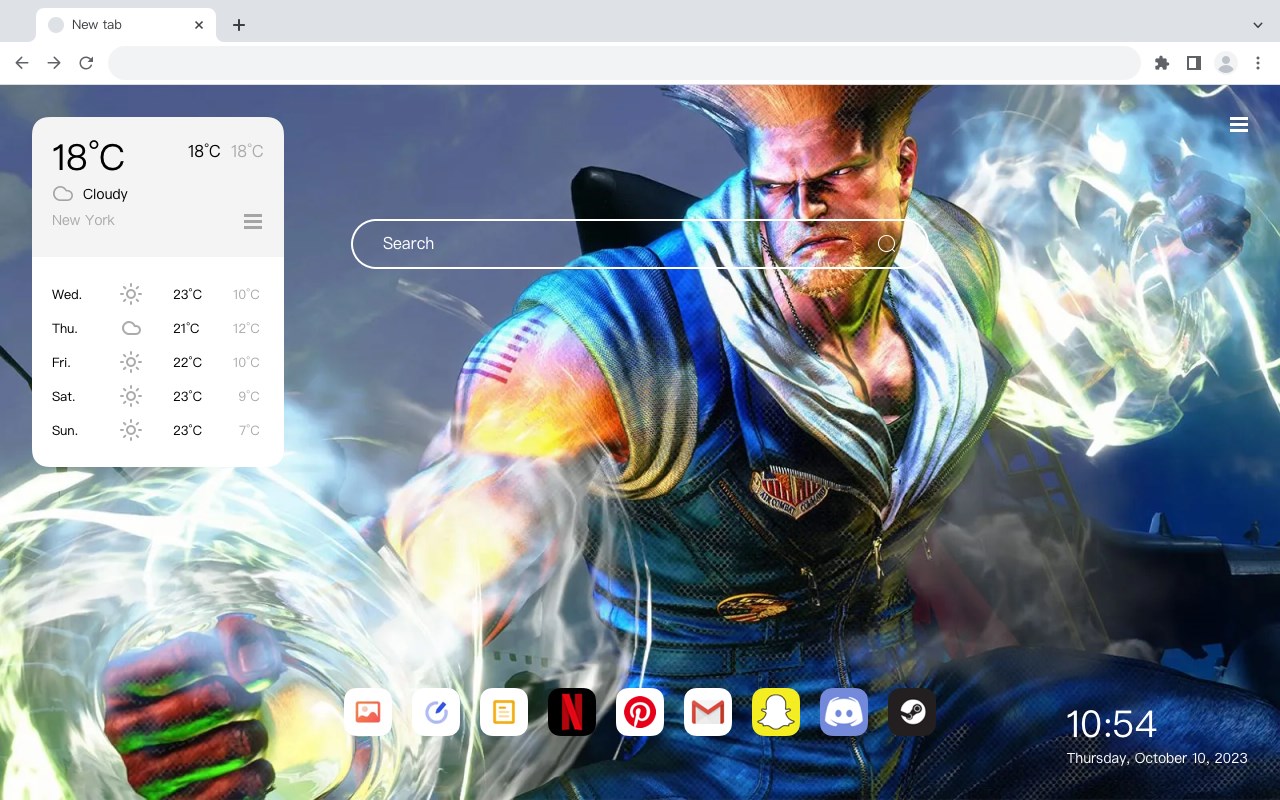Viewport: 1280px width, 800px height.
Task: Click the 22°C high for Friday
Action: pos(187,362)
